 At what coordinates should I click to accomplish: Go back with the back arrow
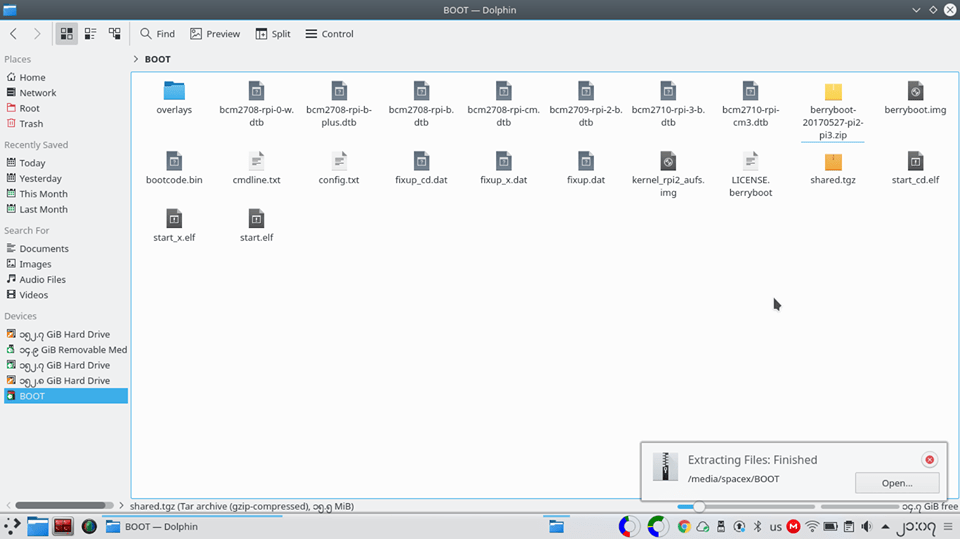[x=13, y=34]
